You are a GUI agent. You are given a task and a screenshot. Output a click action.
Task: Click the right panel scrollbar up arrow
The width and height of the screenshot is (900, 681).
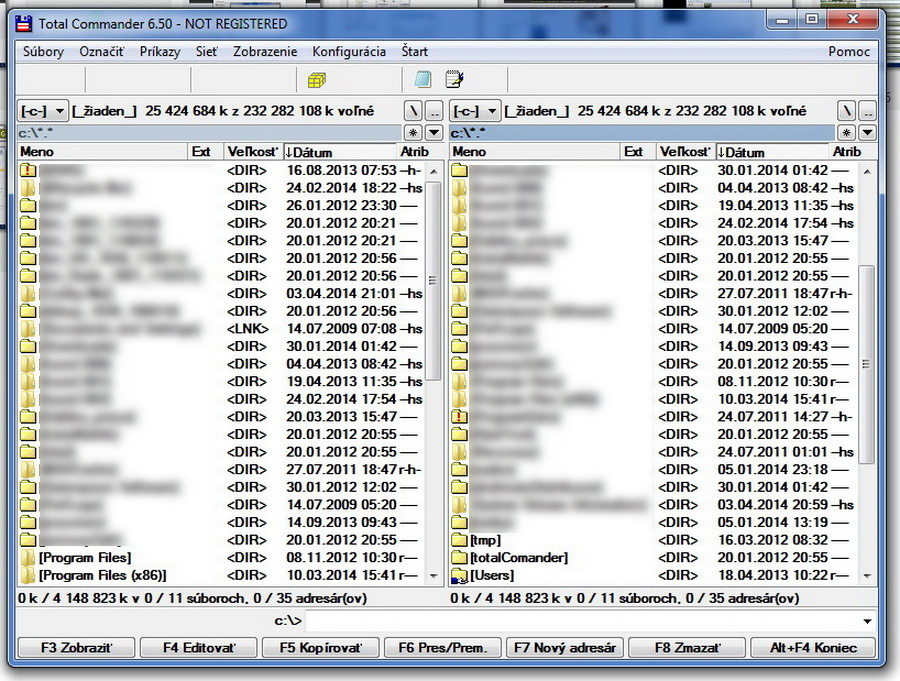(867, 171)
